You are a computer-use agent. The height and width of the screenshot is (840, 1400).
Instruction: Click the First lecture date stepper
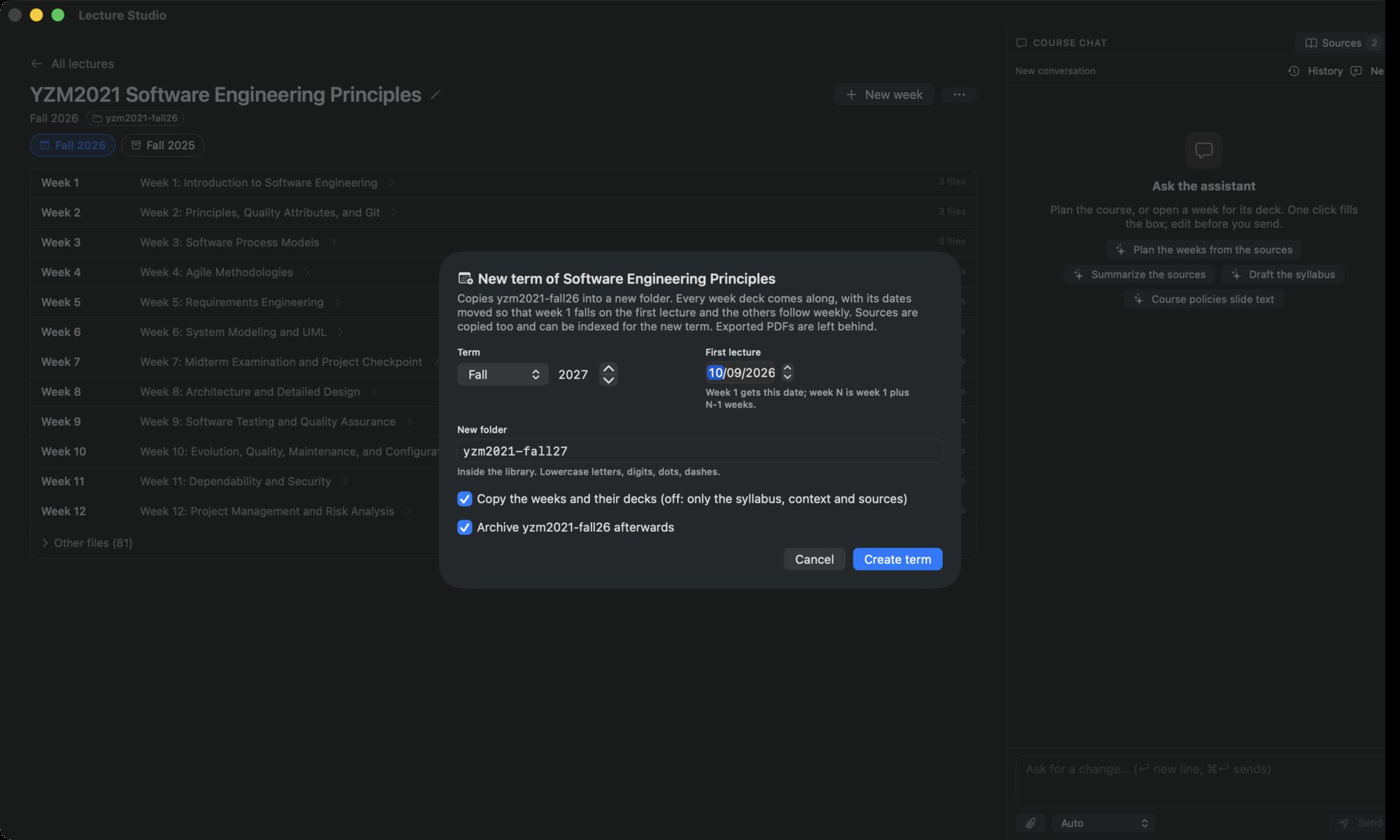787,372
